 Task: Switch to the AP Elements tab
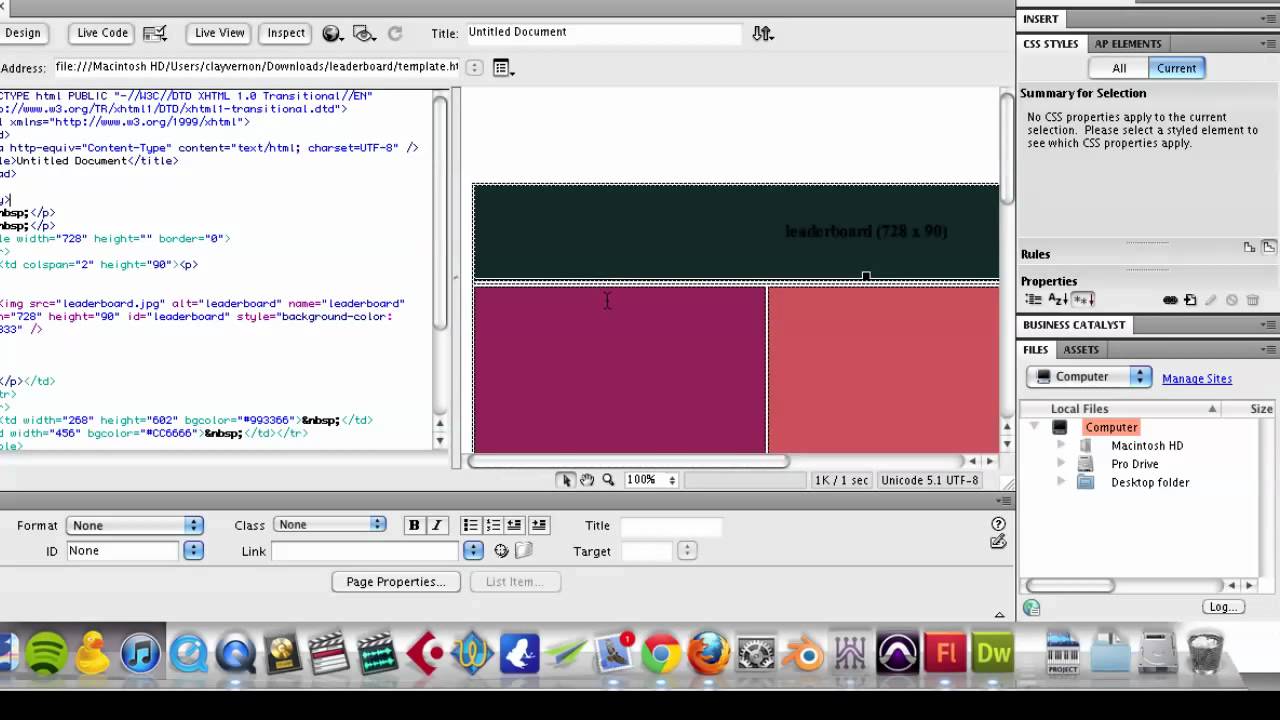1128,44
